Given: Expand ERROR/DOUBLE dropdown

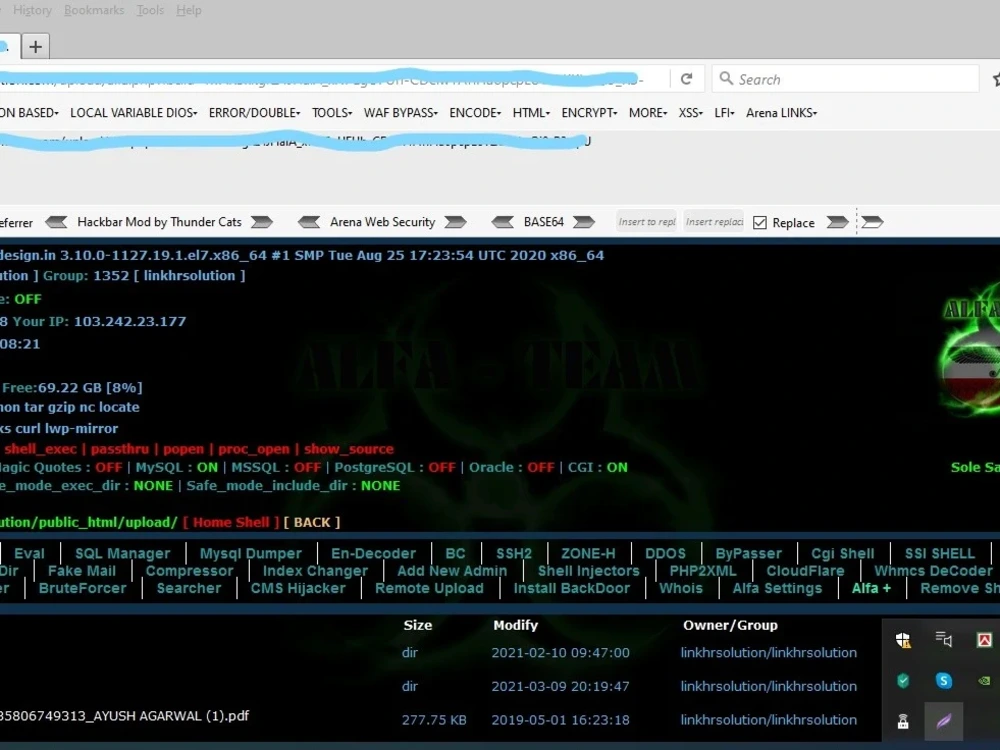Looking at the screenshot, I should [254, 113].
